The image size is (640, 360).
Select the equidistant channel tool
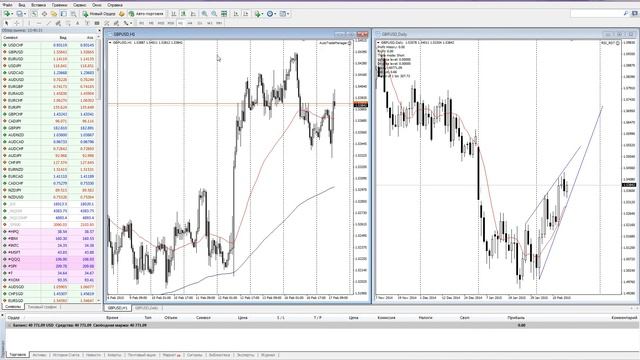58,23
